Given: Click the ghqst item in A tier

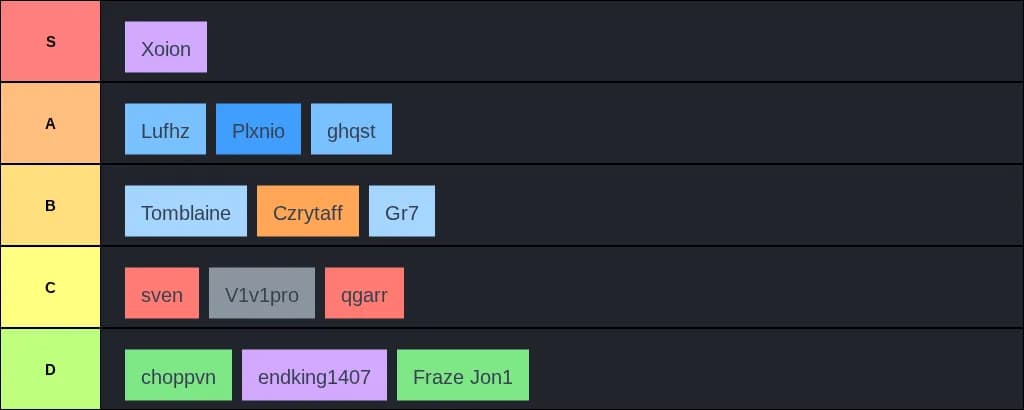Looking at the screenshot, I should pyautogui.click(x=351, y=130).
